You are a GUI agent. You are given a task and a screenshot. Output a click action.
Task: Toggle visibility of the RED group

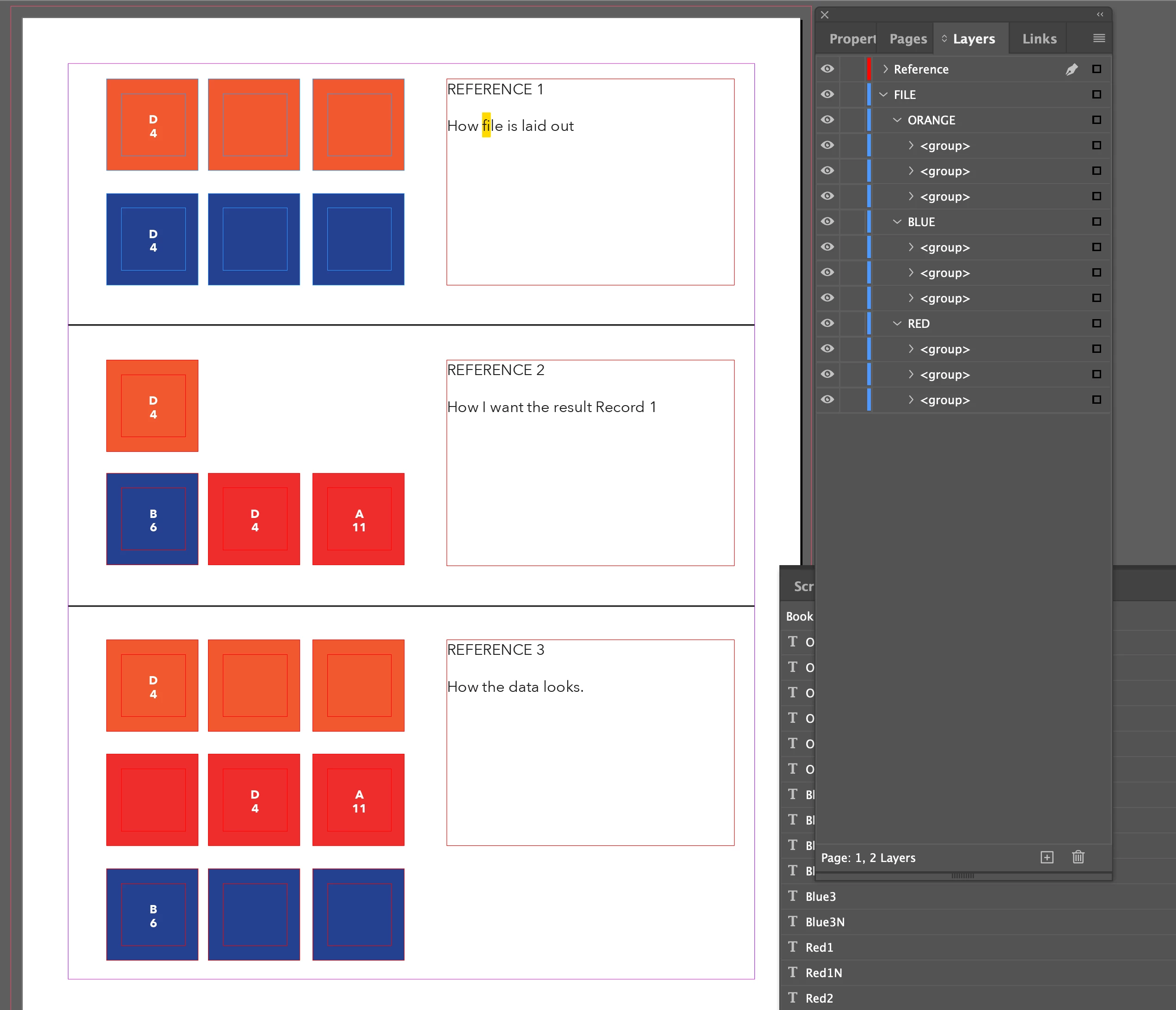[827, 323]
